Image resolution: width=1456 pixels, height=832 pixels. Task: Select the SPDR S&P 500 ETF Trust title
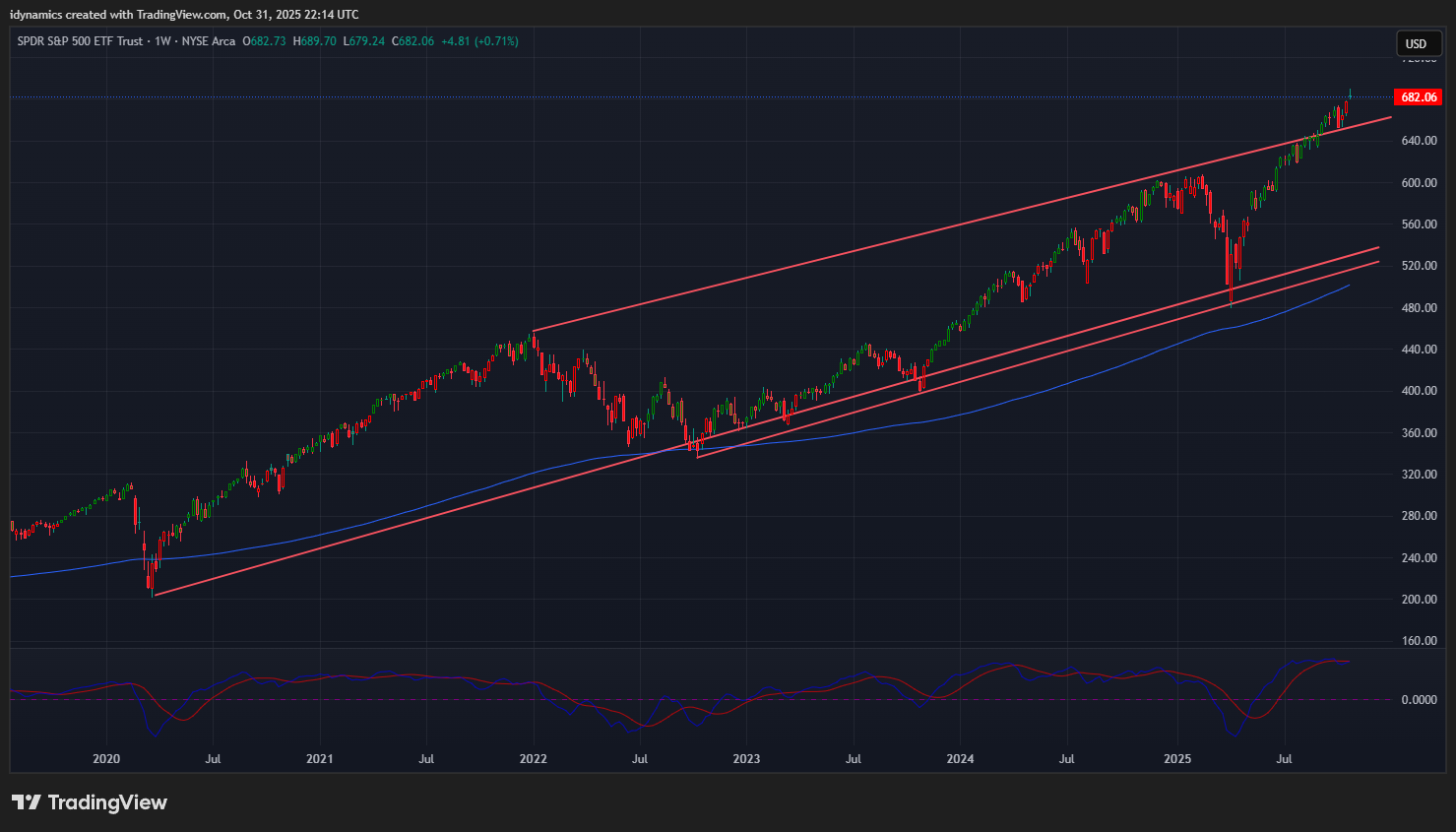point(80,41)
